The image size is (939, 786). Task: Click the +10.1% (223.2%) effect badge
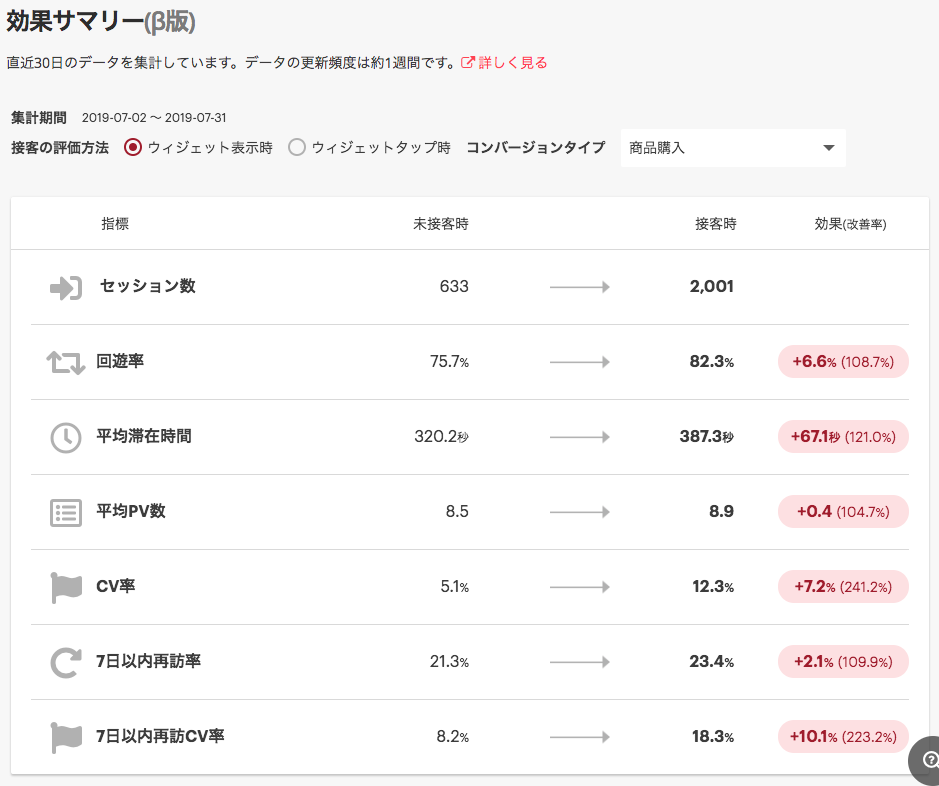pos(843,736)
